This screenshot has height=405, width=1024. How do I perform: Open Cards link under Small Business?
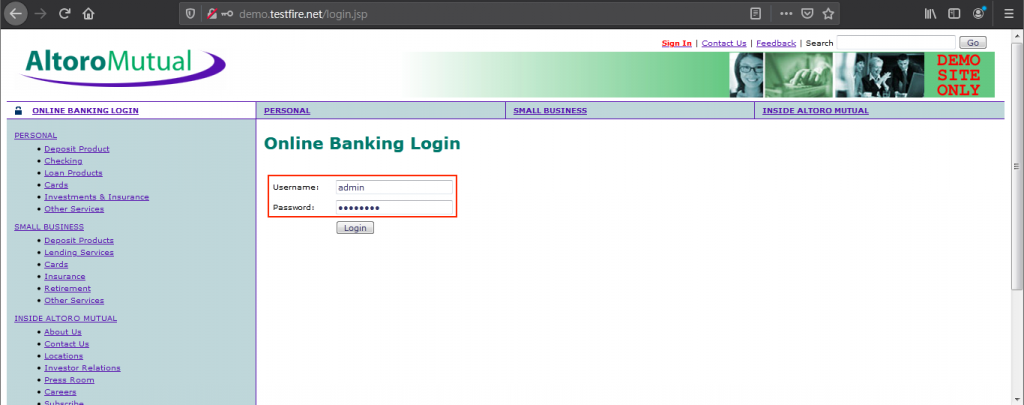point(56,265)
